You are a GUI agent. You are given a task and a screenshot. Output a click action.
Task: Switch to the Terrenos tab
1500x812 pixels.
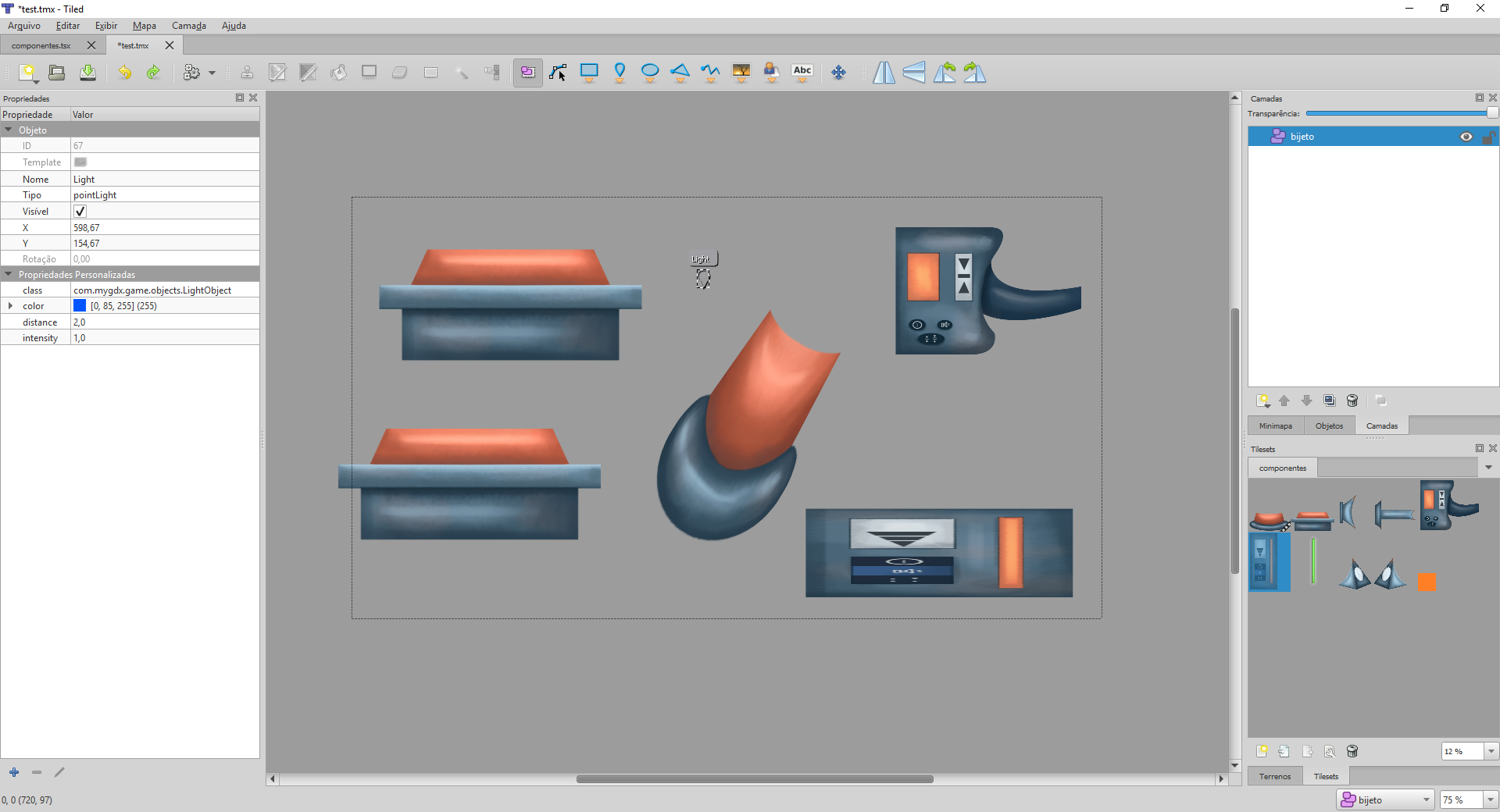(1275, 777)
